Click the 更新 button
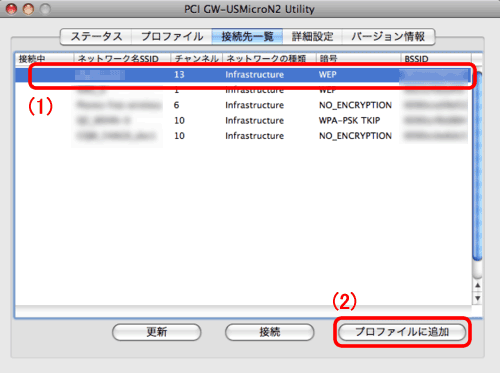Screen dimensions: 500x373 pos(157,332)
